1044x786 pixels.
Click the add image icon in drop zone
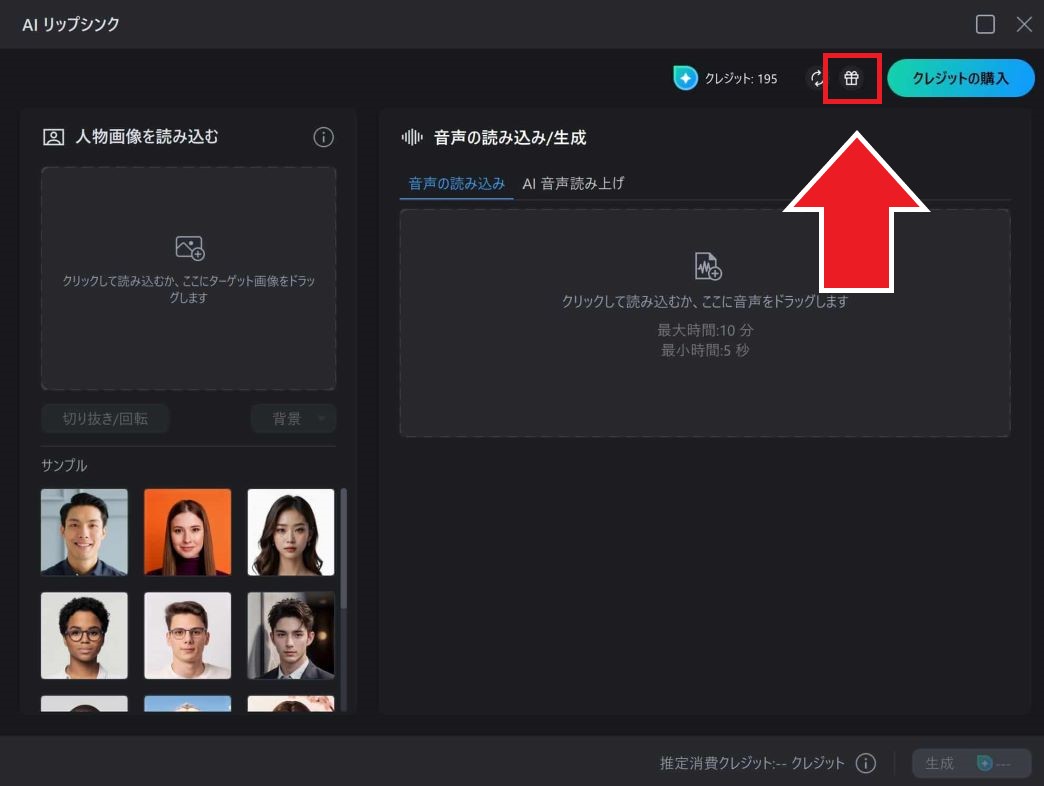coord(190,248)
